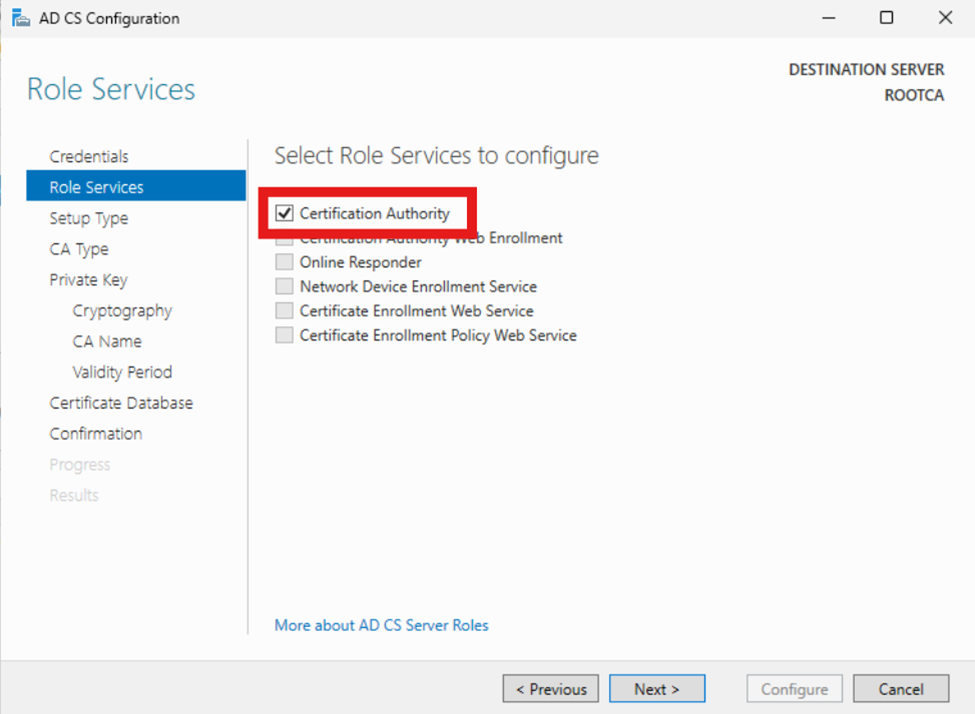975x714 pixels.
Task: Go to the Setup Type step
Action: point(89,218)
